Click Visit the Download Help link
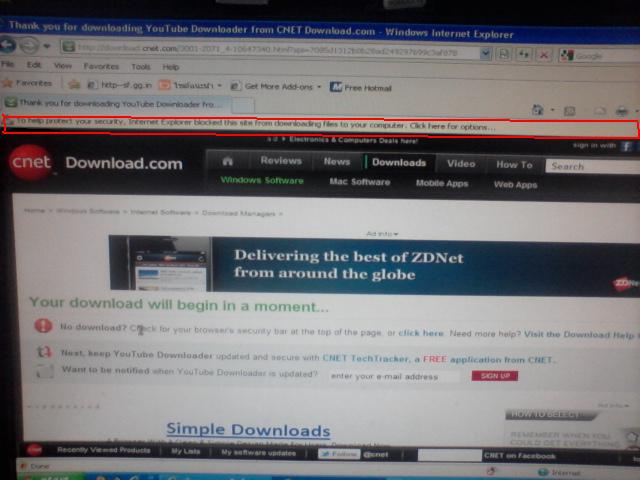The image size is (640, 480). 579,335
